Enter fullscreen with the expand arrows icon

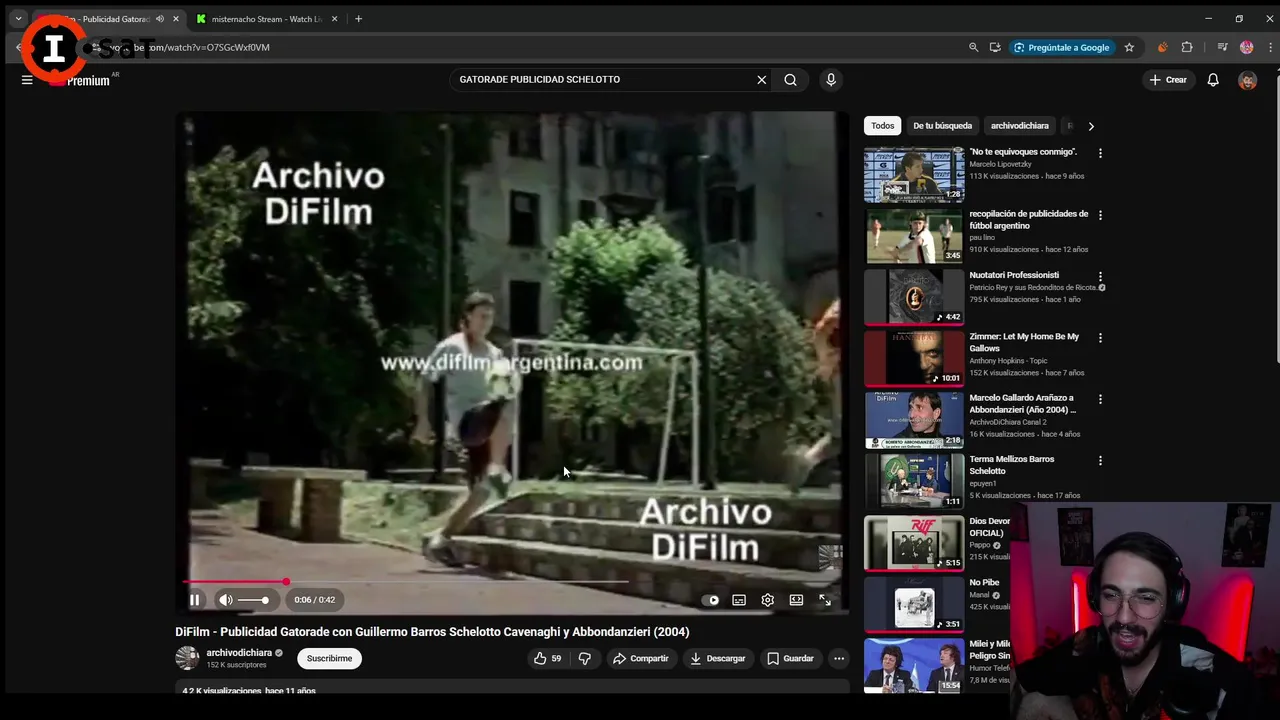(x=825, y=600)
